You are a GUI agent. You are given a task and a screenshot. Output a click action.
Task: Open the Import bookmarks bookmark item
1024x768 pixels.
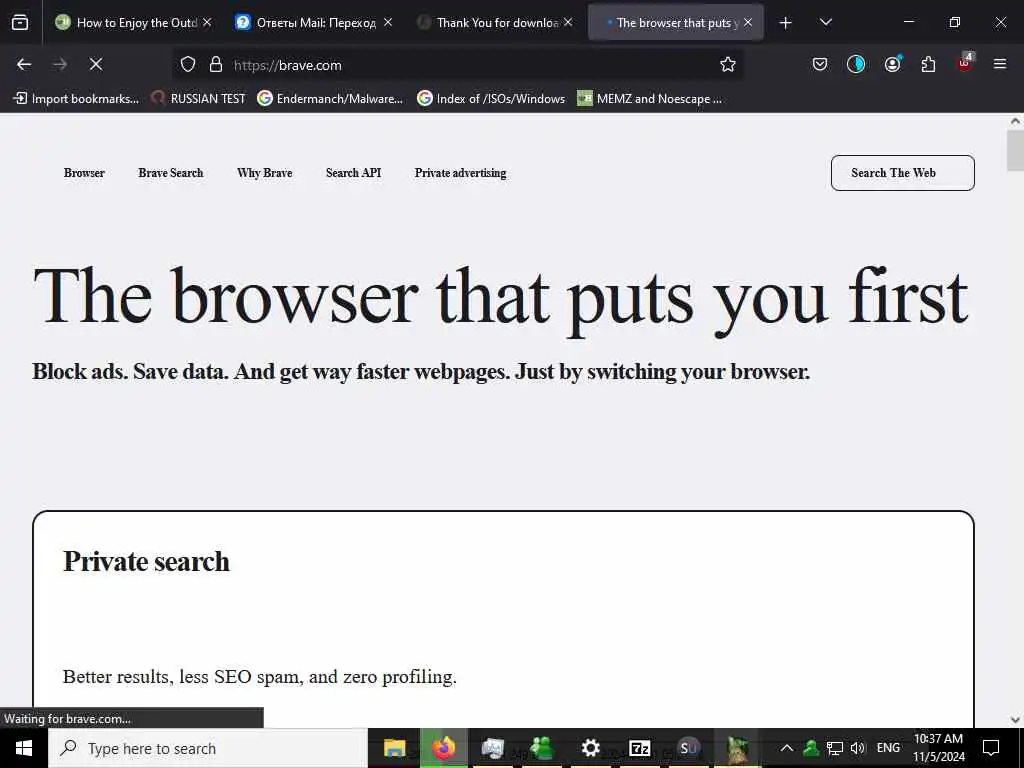(x=76, y=99)
